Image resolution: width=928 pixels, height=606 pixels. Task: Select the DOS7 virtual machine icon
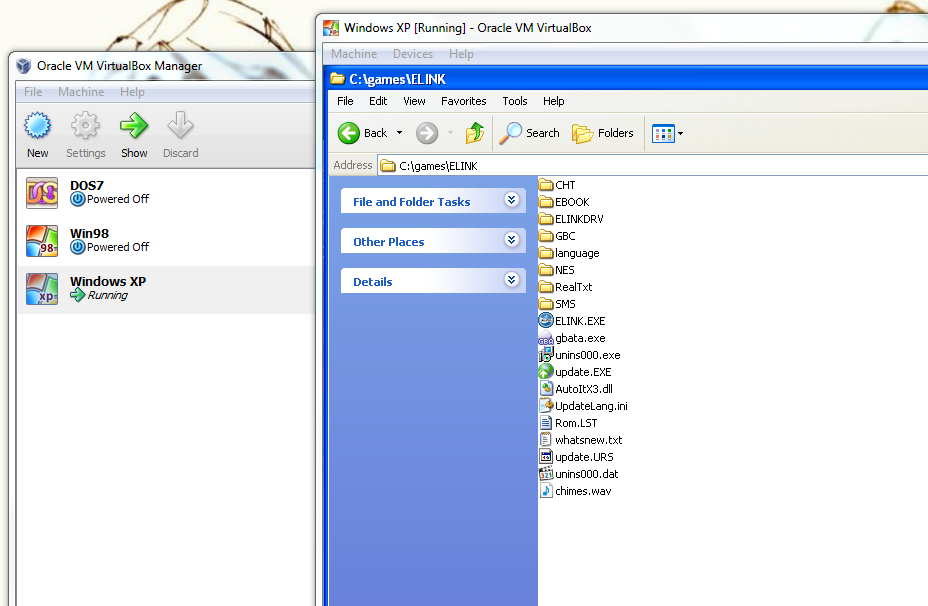(x=41, y=193)
